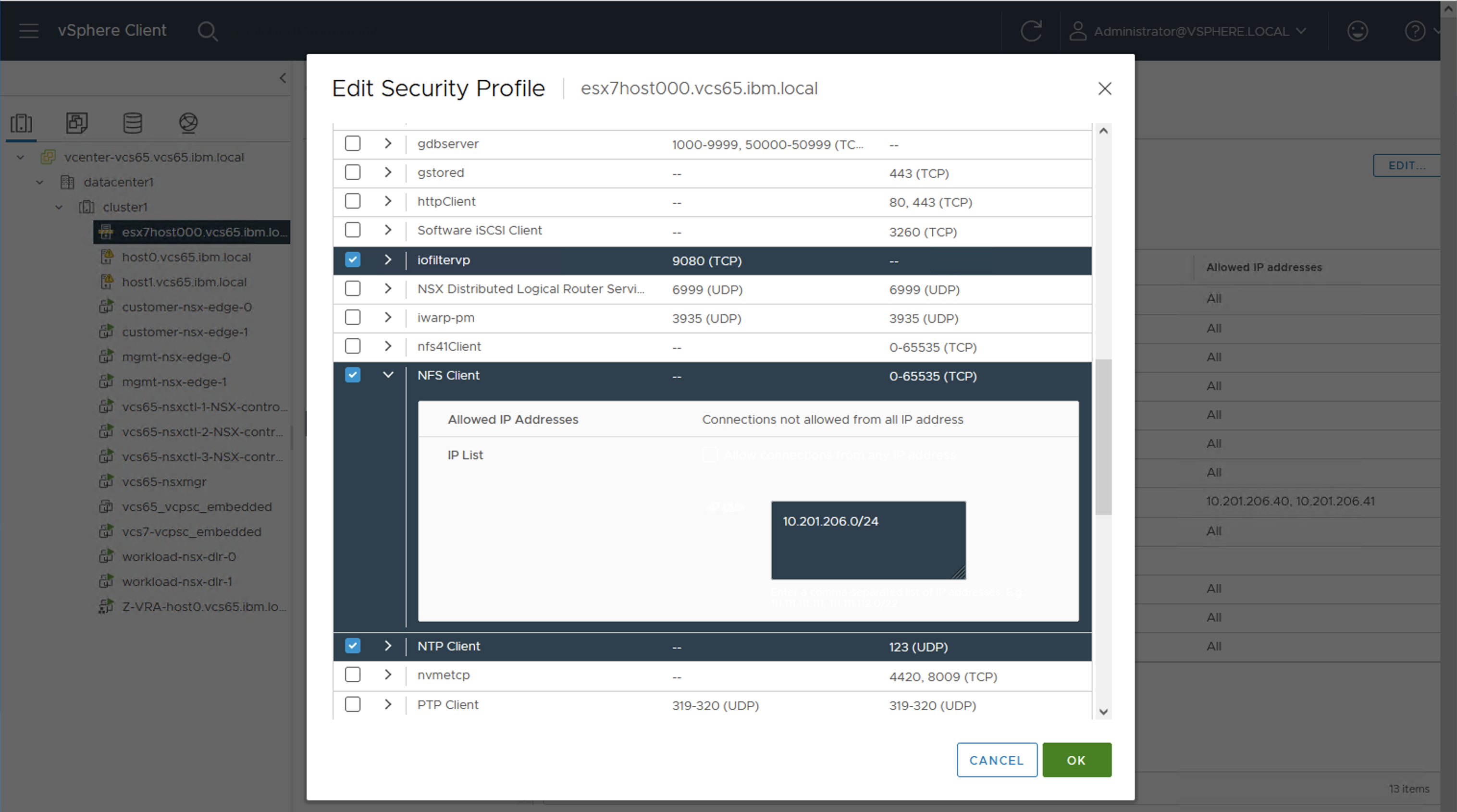Open the Storage inventory view icon
Viewport: 1457px width, 812px height.
pyautogui.click(x=132, y=123)
